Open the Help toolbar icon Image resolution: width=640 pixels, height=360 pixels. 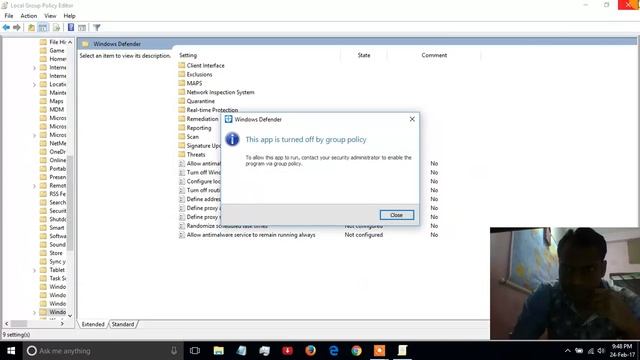click(71, 27)
